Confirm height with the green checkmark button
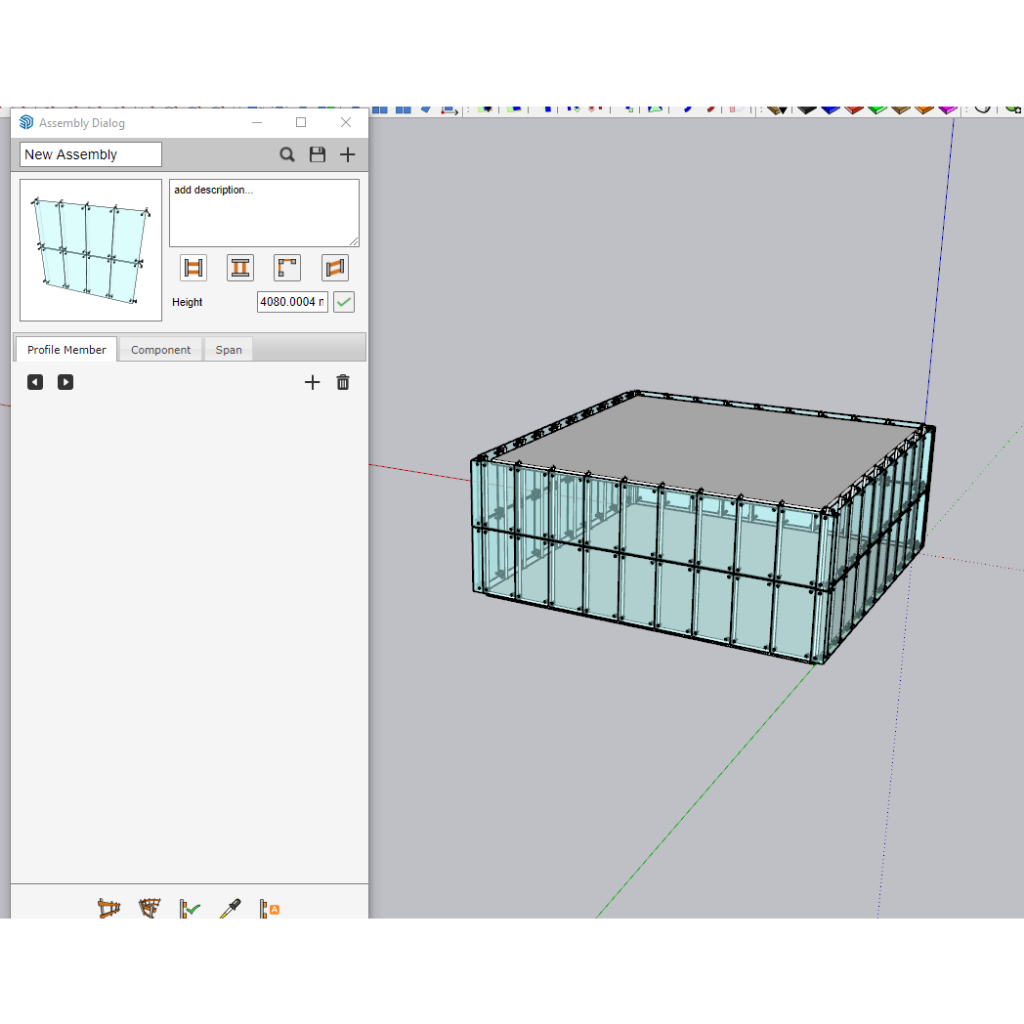This screenshot has width=1024, height=1024. click(x=344, y=302)
